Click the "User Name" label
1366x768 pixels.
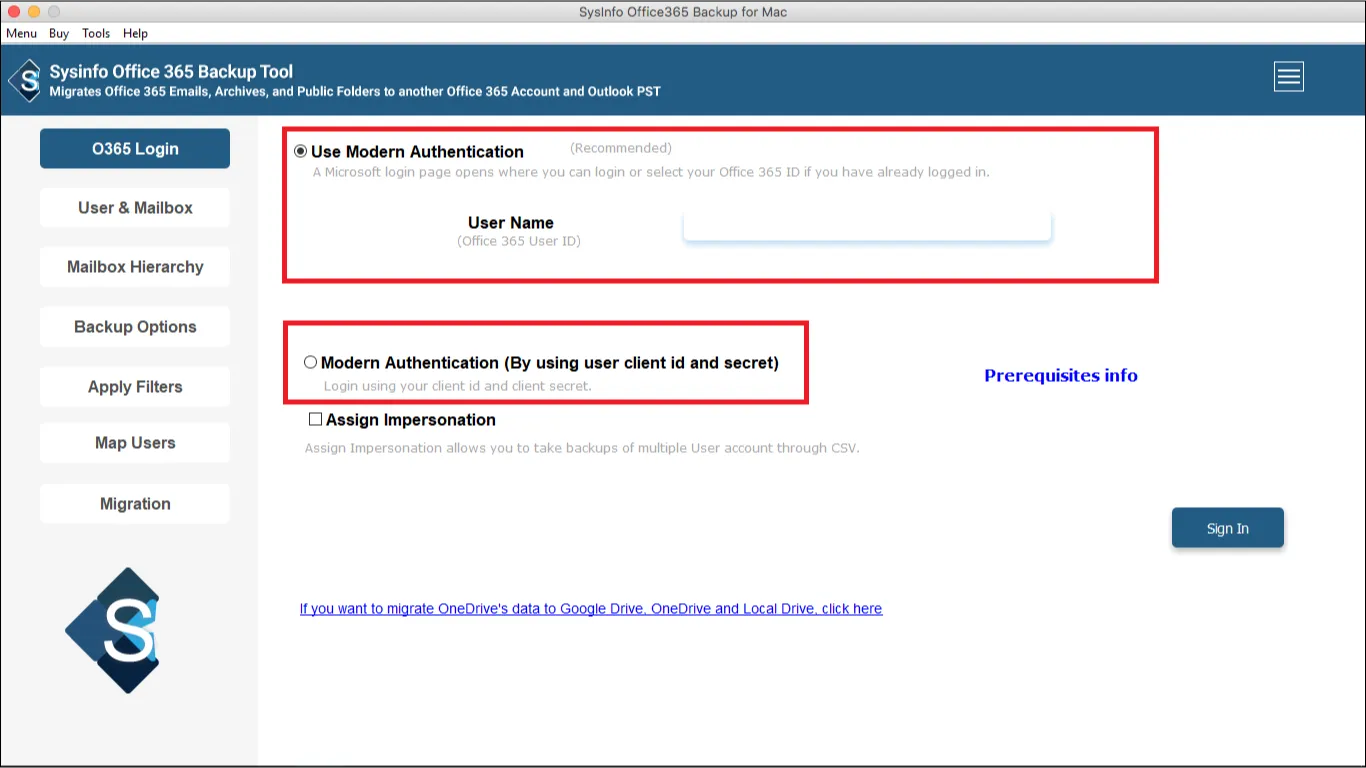click(x=511, y=223)
